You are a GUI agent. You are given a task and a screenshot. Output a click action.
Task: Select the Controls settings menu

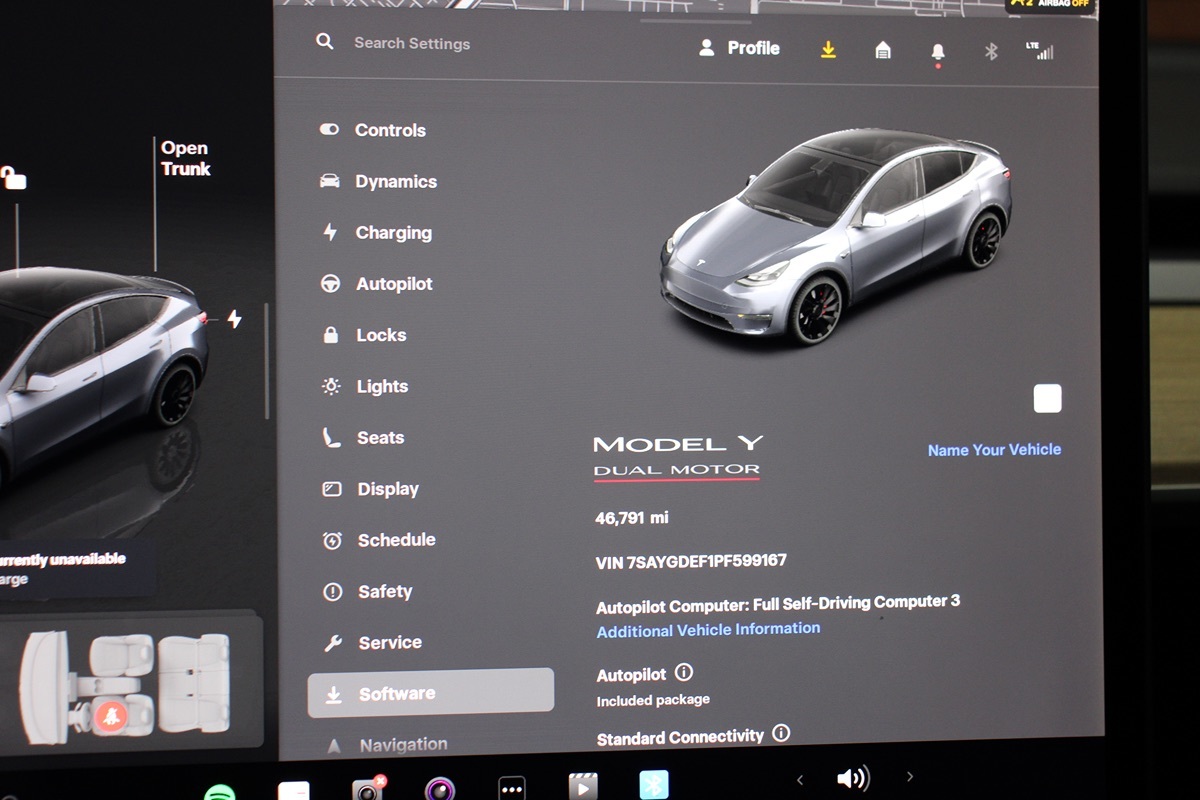point(389,130)
